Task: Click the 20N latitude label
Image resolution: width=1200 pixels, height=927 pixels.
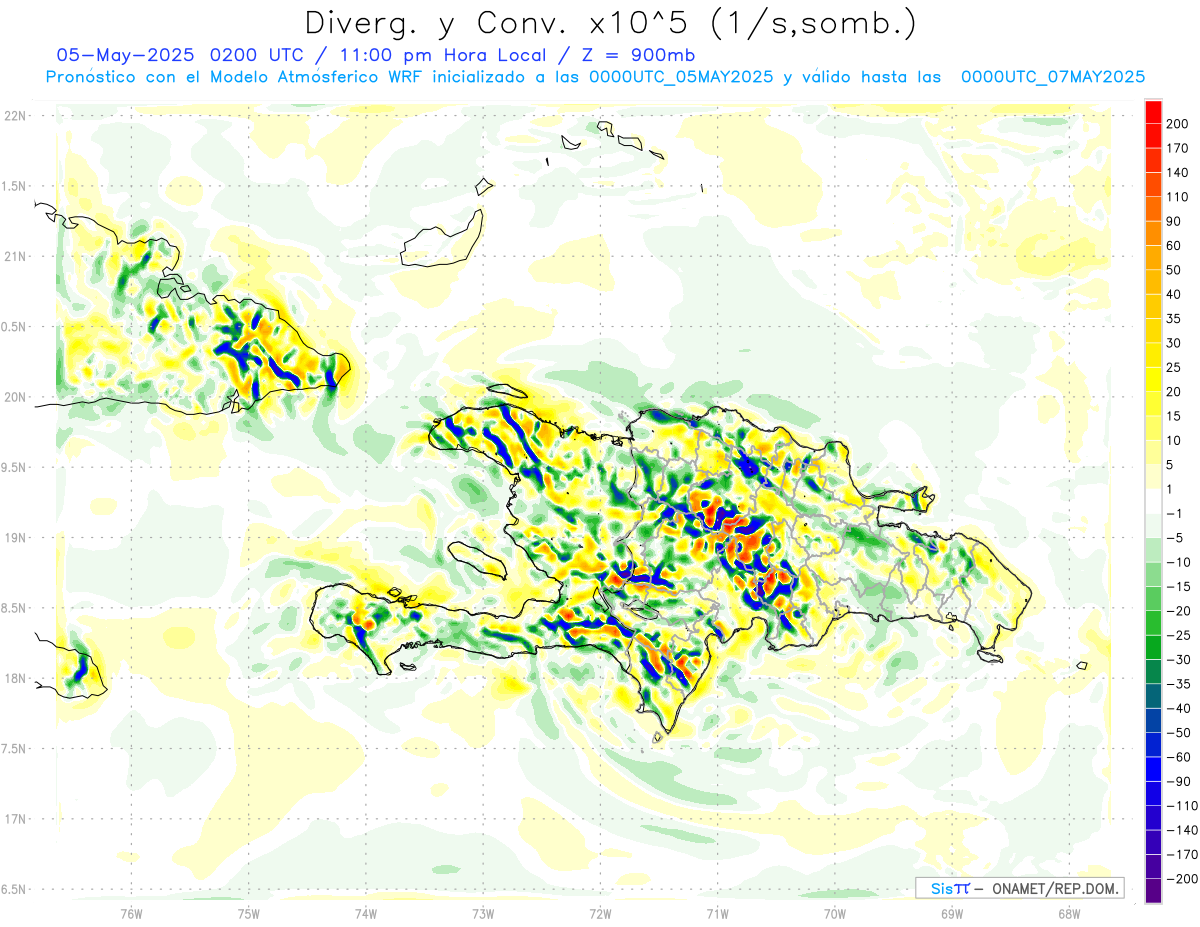Action: pyautogui.click(x=15, y=397)
